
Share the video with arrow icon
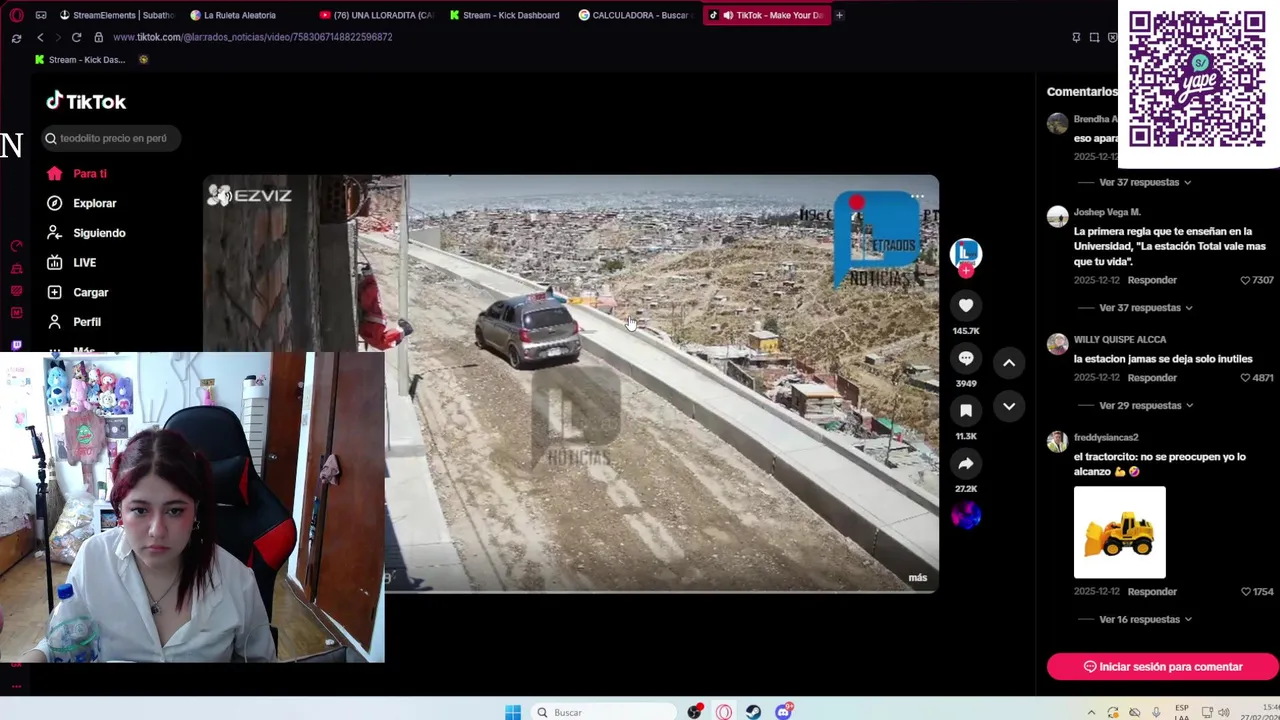(x=966, y=463)
